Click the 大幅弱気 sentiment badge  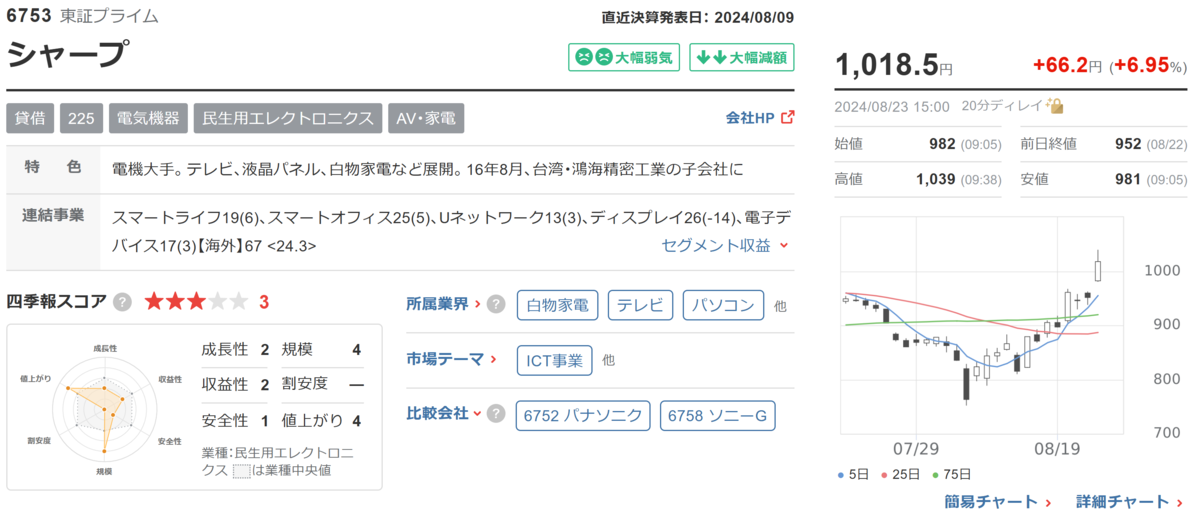tap(625, 57)
